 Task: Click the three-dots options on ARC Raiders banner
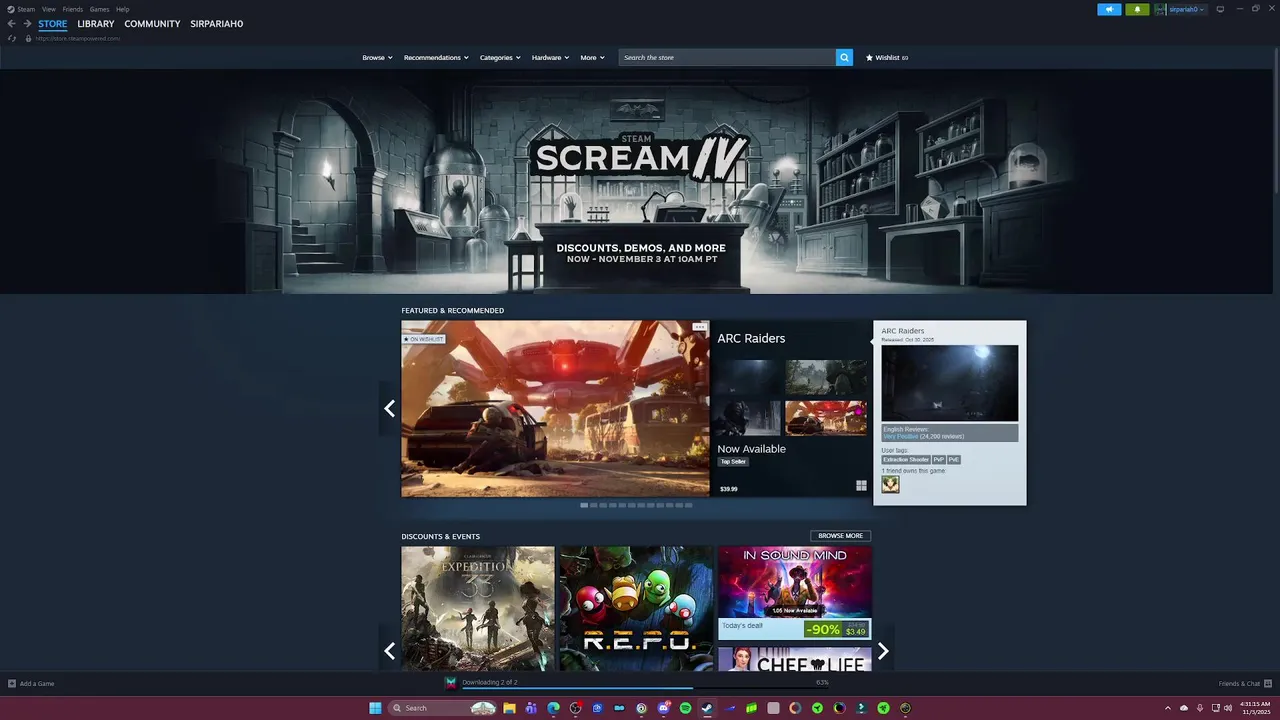pos(699,327)
